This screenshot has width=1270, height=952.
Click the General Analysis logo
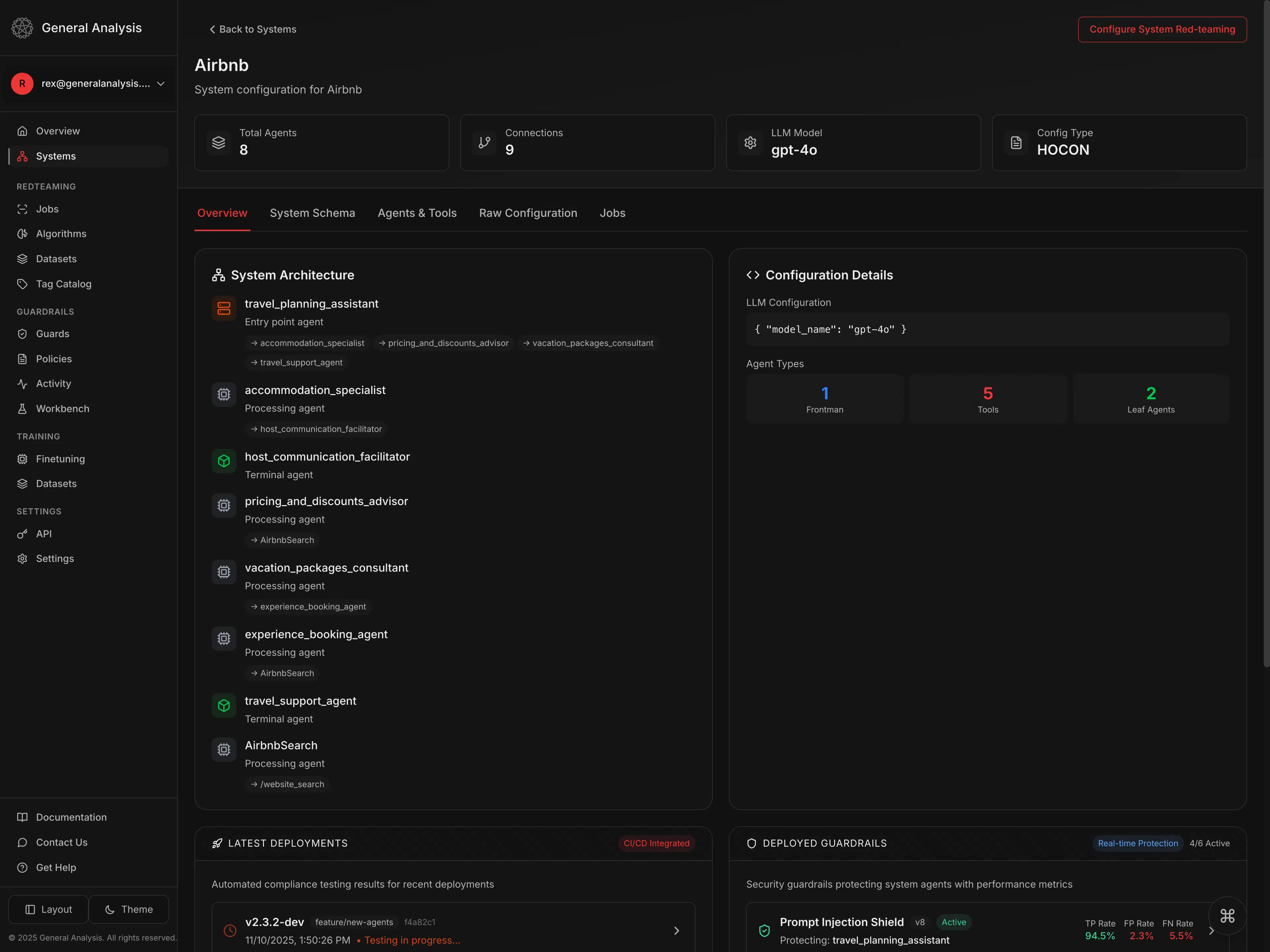tap(22, 27)
